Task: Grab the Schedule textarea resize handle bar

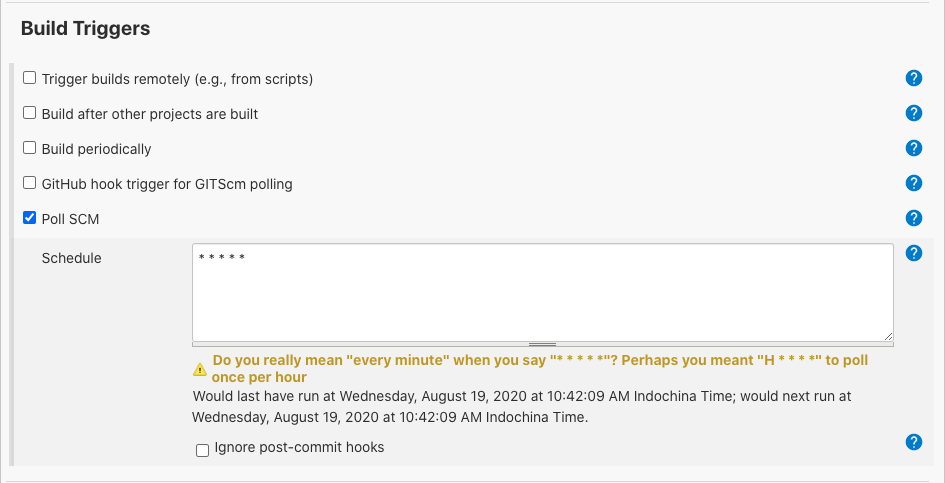Action: (x=542, y=344)
